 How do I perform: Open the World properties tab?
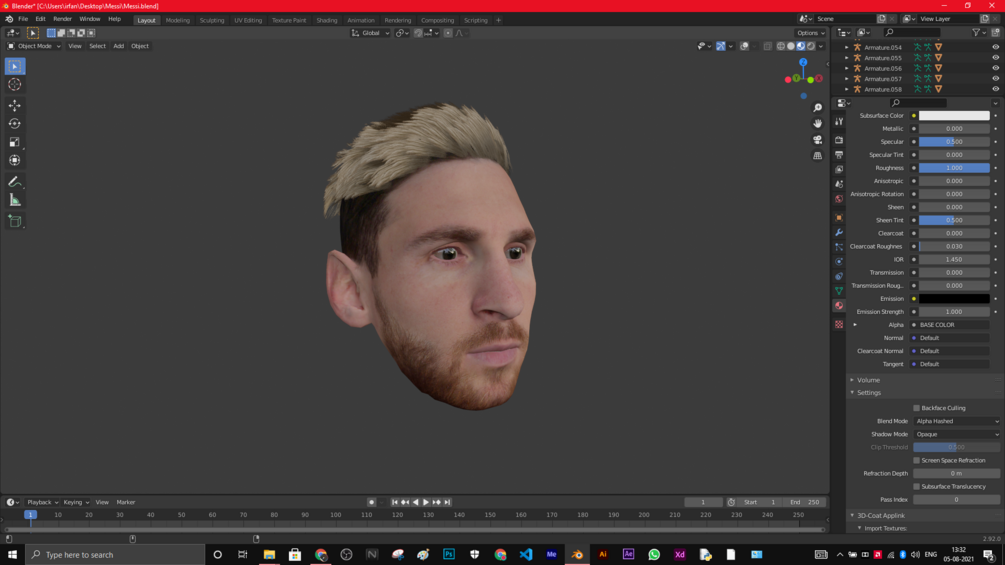839,199
